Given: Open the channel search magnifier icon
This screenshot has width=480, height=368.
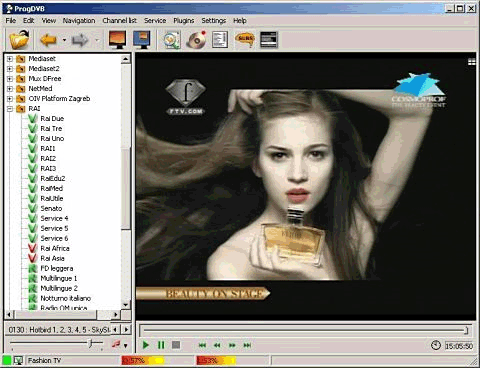Looking at the screenshot, I should 172,40.
